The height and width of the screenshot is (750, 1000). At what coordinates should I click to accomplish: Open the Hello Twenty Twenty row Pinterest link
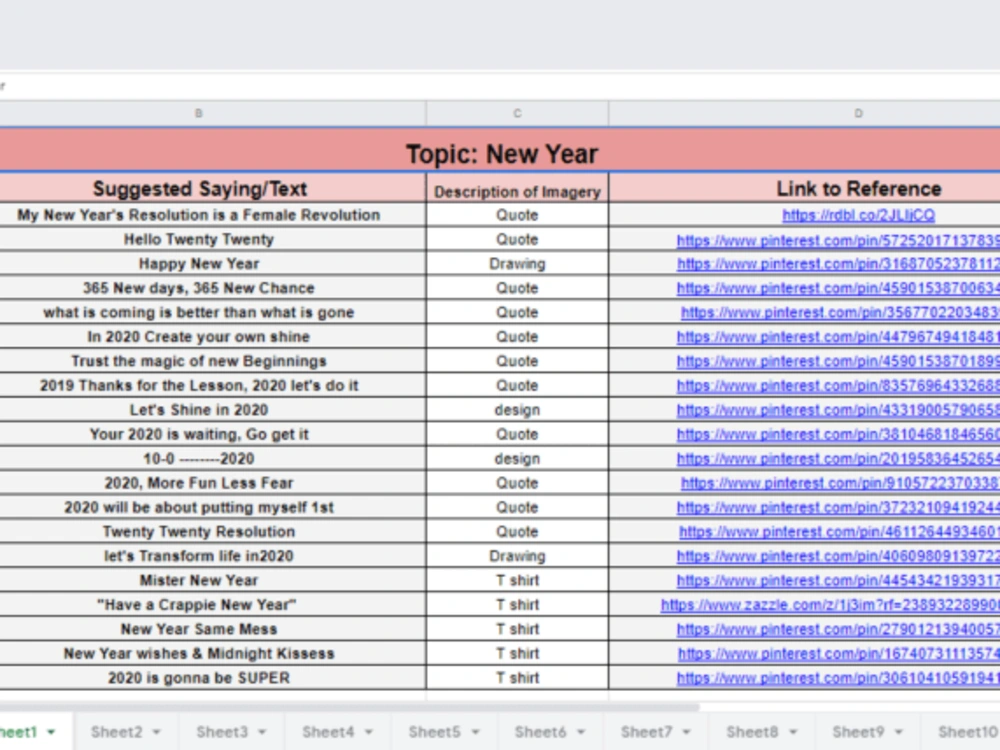(x=838, y=240)
